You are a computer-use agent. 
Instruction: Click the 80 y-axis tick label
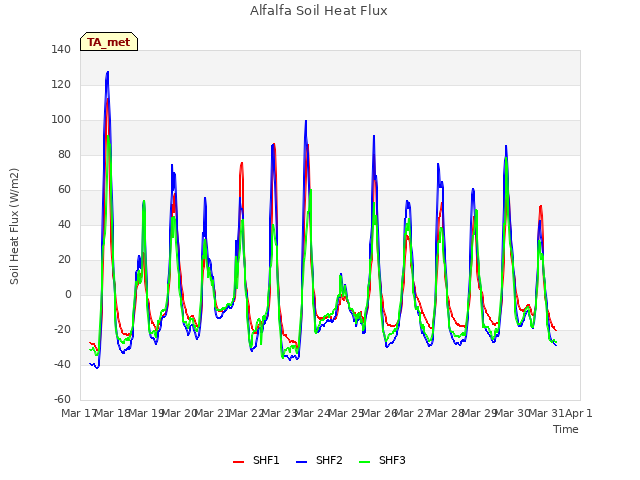[x=64, y=155]
